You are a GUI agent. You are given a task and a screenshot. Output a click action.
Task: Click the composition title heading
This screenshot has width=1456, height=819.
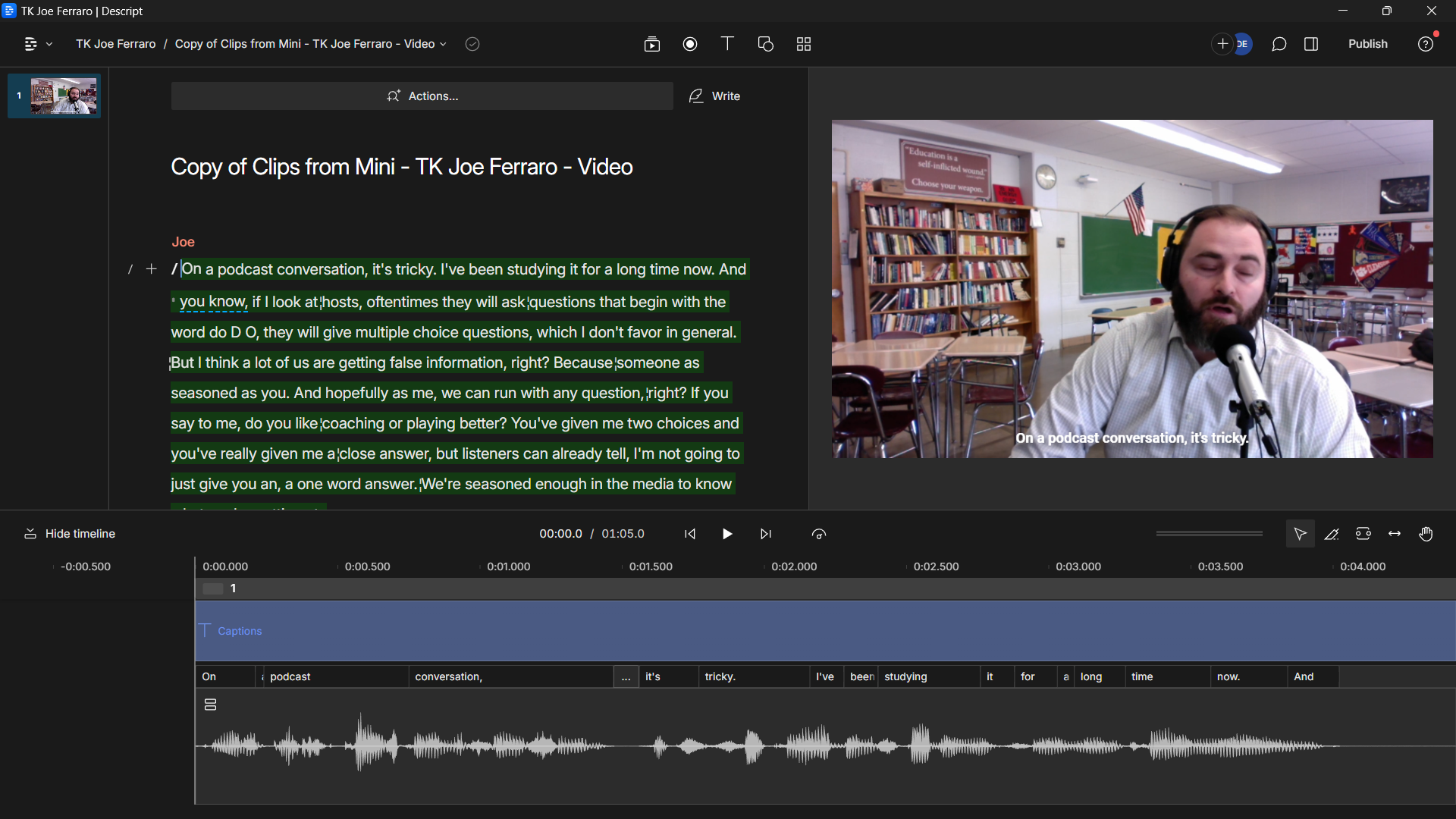click(401, 167)
